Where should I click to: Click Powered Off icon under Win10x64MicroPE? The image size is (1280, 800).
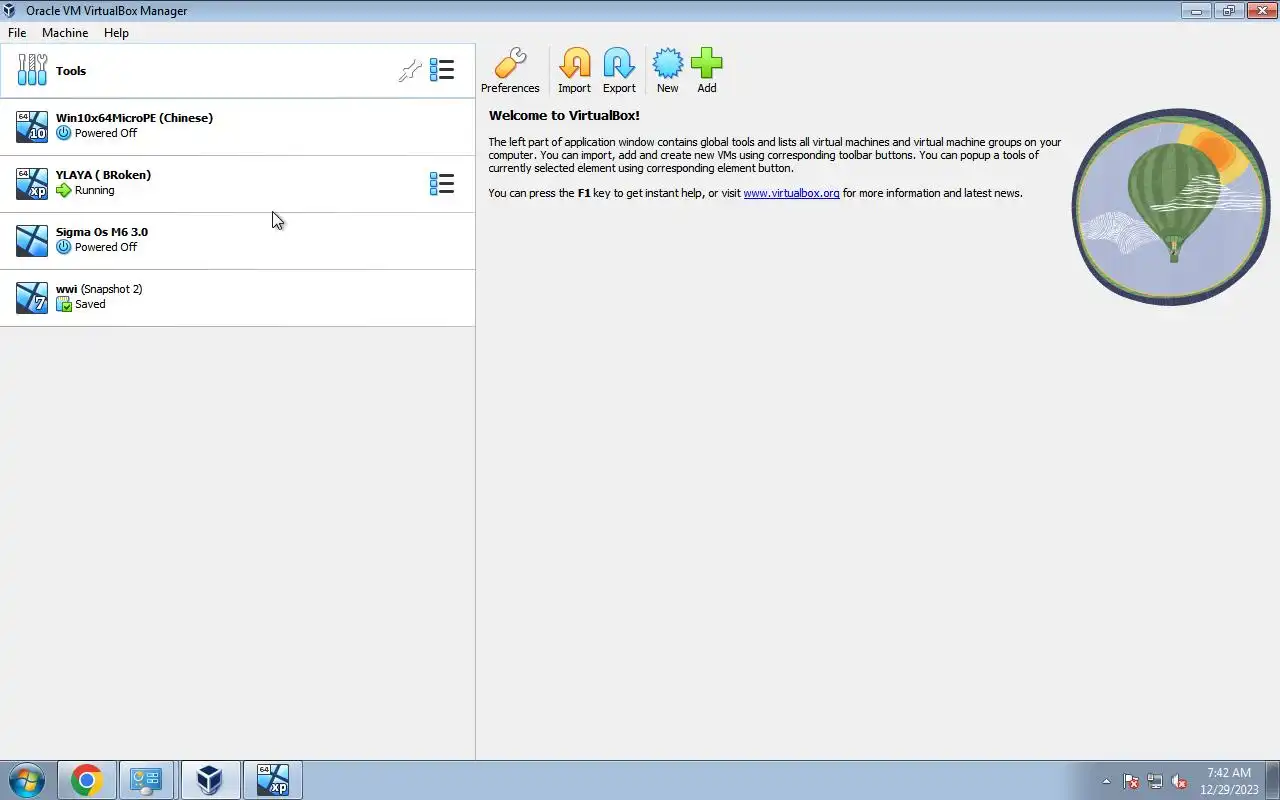64,133
